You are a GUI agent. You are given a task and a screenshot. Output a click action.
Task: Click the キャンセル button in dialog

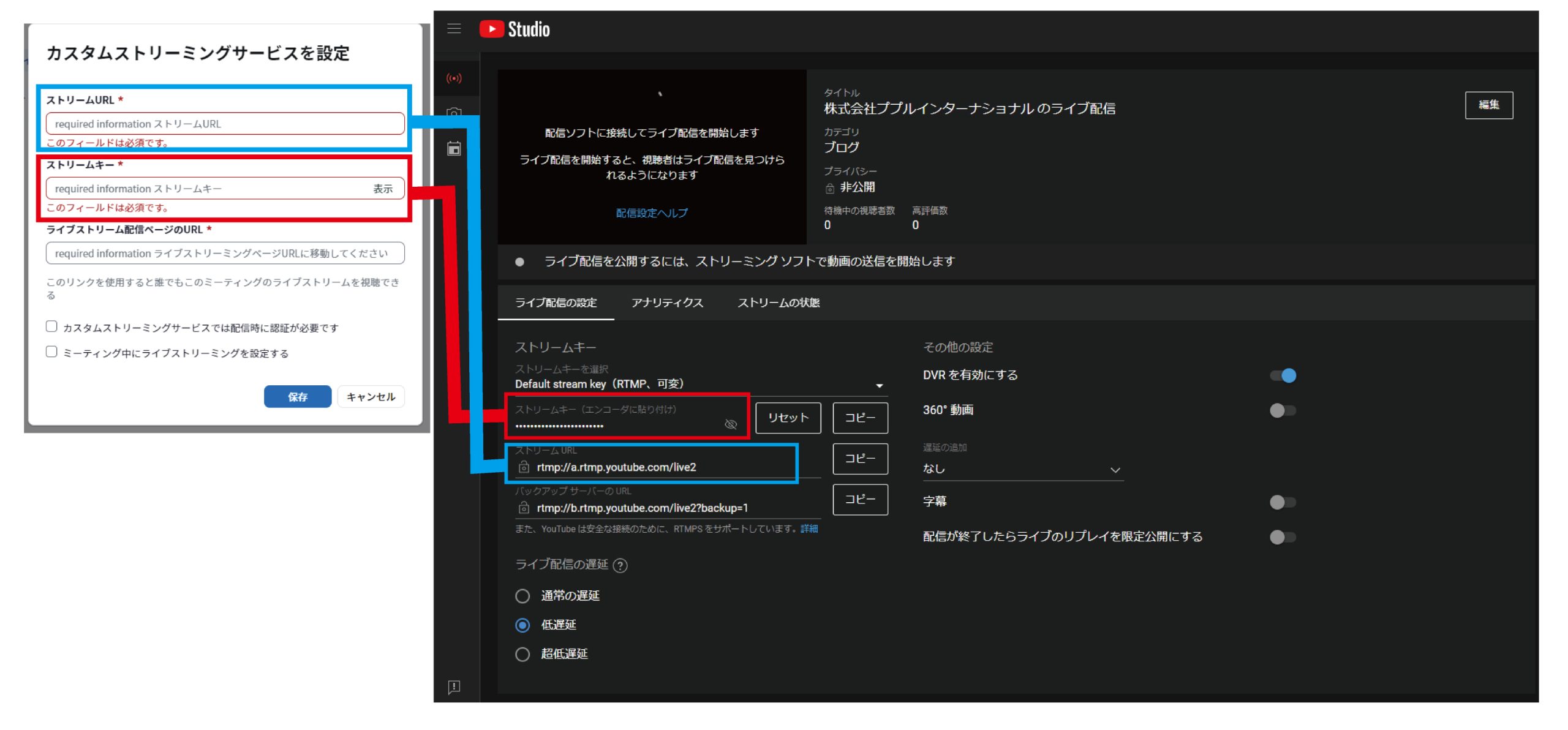tap(371, 397)
